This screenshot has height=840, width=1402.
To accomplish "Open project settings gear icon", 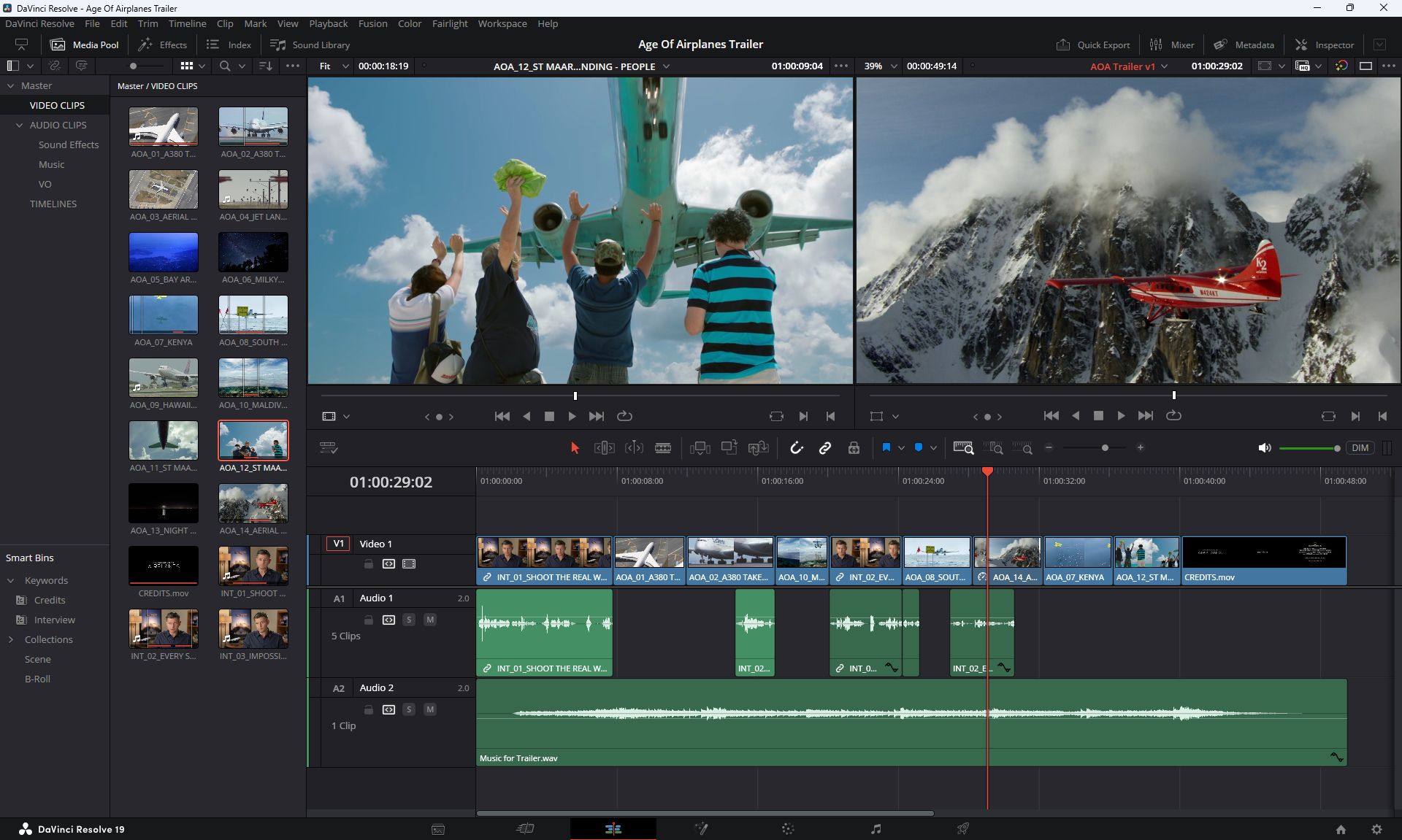I will point(1376,829).
